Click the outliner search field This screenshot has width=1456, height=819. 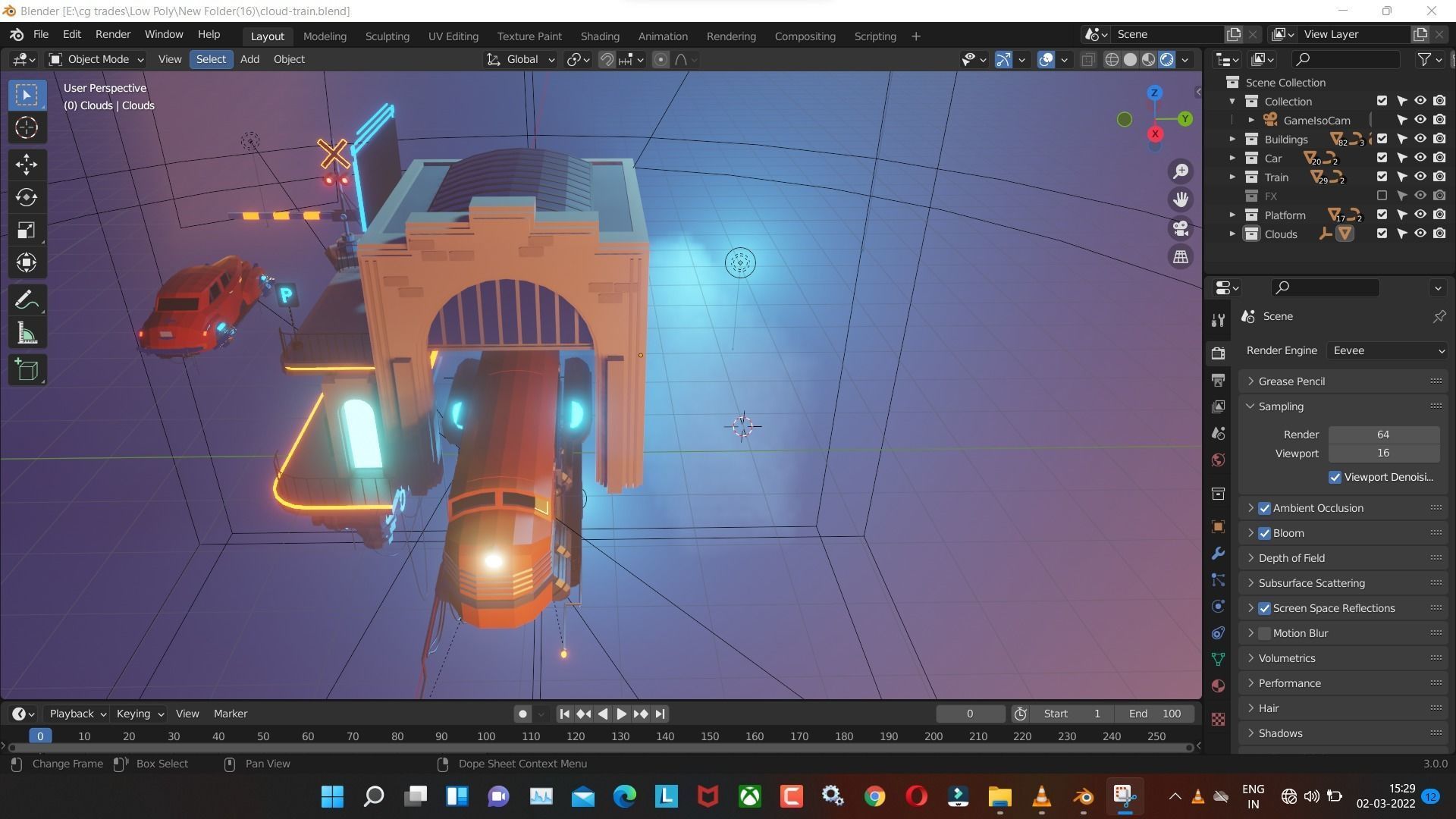pyautogui.click(x=1345, y=59)
